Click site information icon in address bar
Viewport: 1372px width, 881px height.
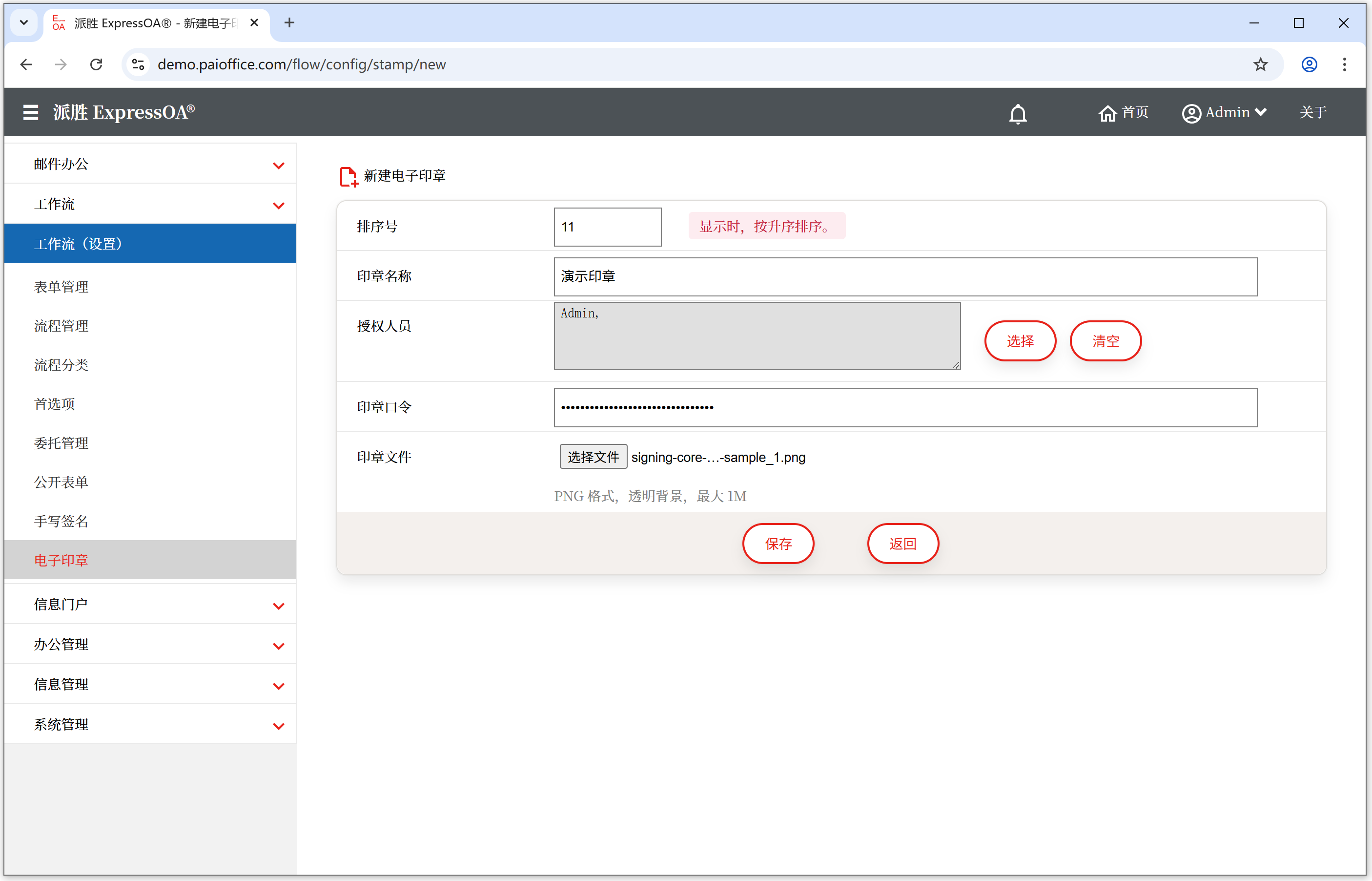tap(138, 64)
